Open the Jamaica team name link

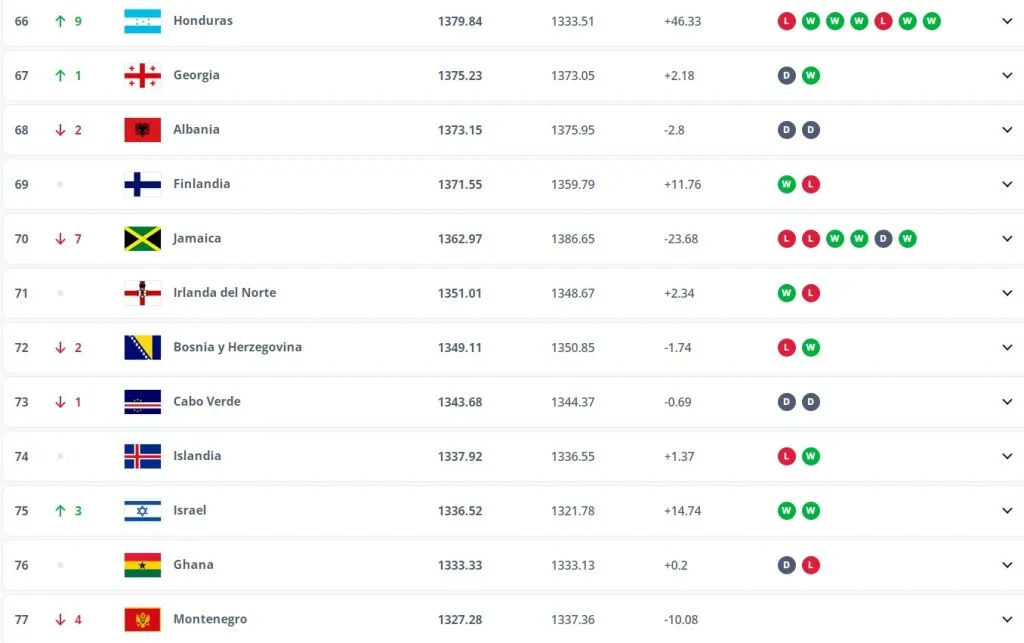pos(197,239)
